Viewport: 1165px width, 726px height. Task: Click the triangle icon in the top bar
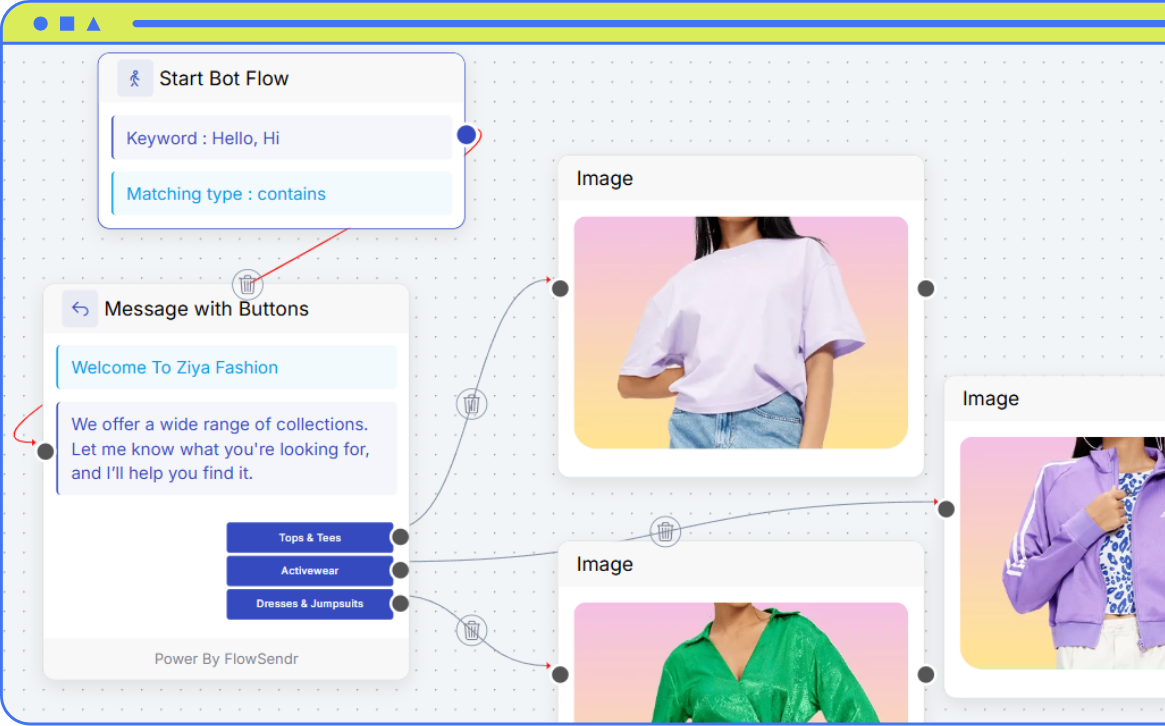click(93, 23)
